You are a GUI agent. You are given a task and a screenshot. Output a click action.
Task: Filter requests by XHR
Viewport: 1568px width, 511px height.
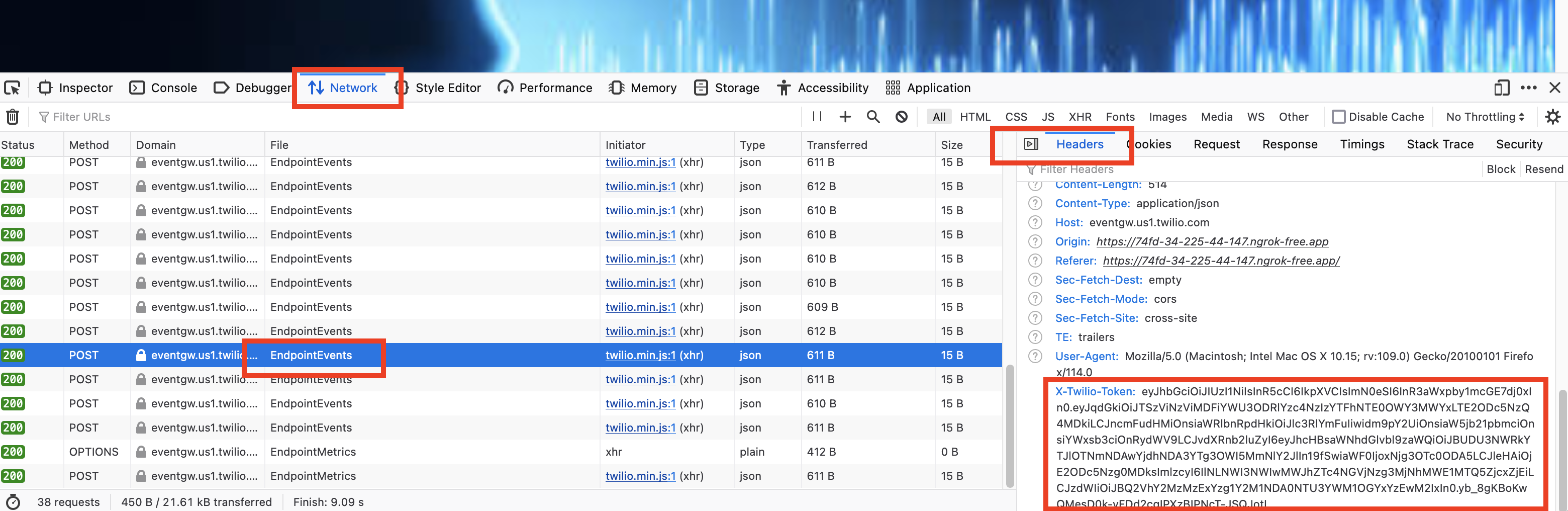pyautogui.click(x=1080, y=117)
